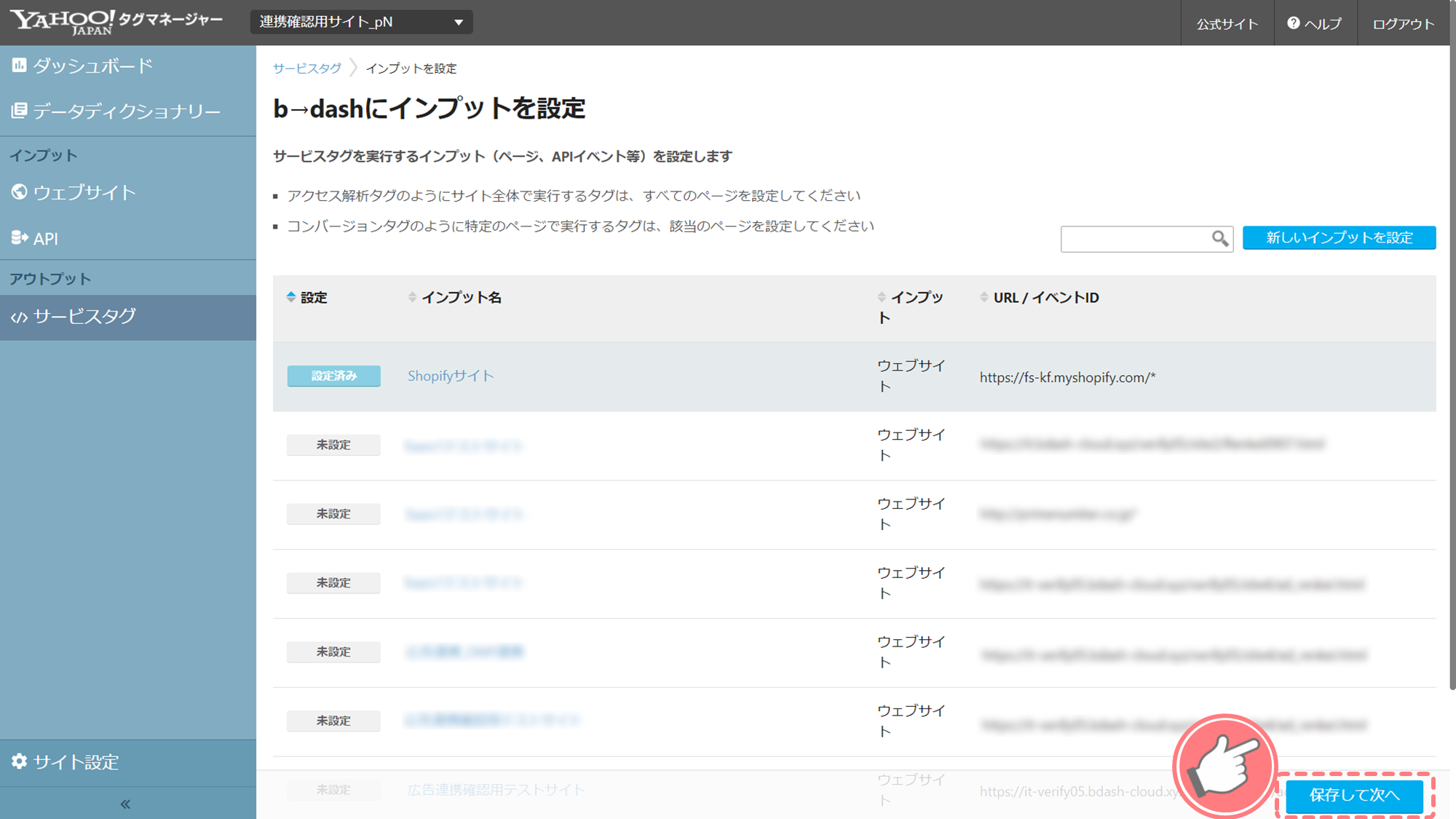
Task: Click the gear icon beside サイト設定
Action: (x=19, y=761)
